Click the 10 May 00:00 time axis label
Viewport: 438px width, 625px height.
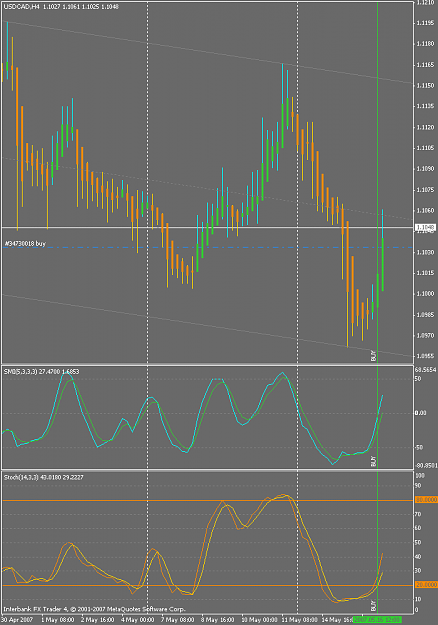click(x=259, y=620)
